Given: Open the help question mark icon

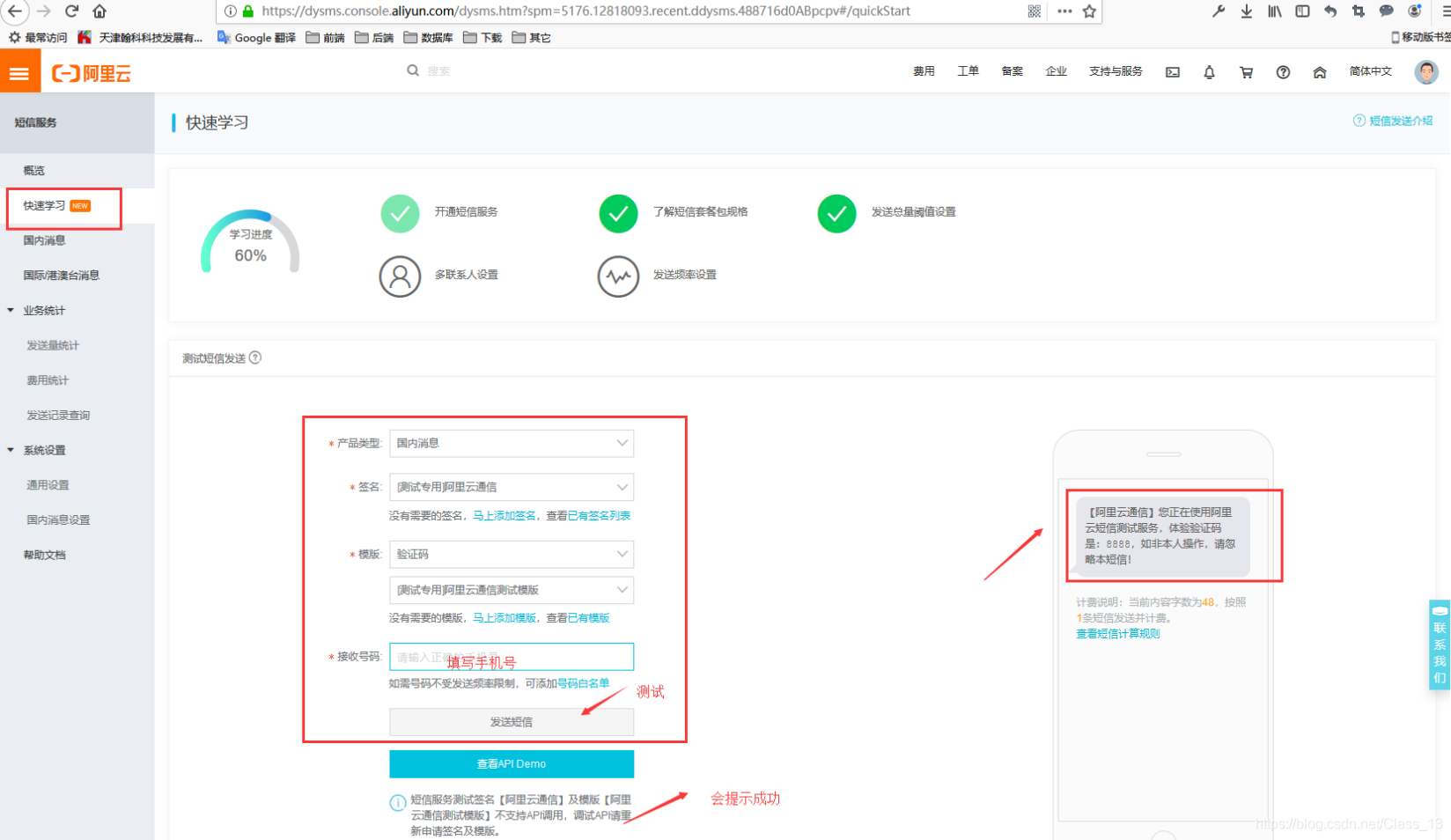Looking at the screenshot, I should tap(1283, 72).
